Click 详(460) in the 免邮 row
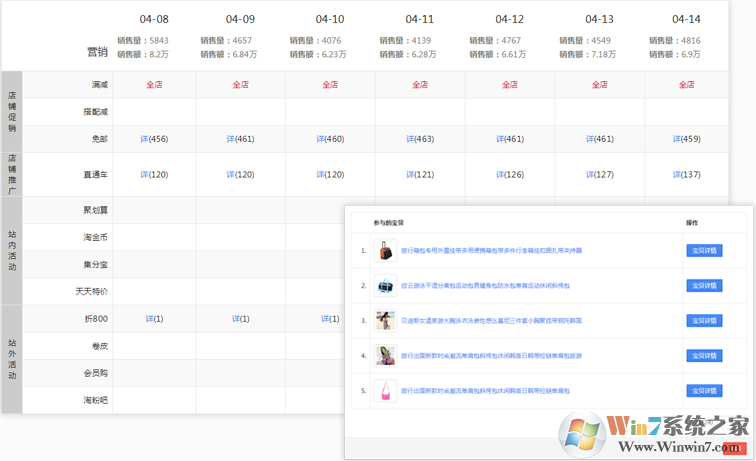The height and width of the screenshot is (461, 756). [330, 139]
